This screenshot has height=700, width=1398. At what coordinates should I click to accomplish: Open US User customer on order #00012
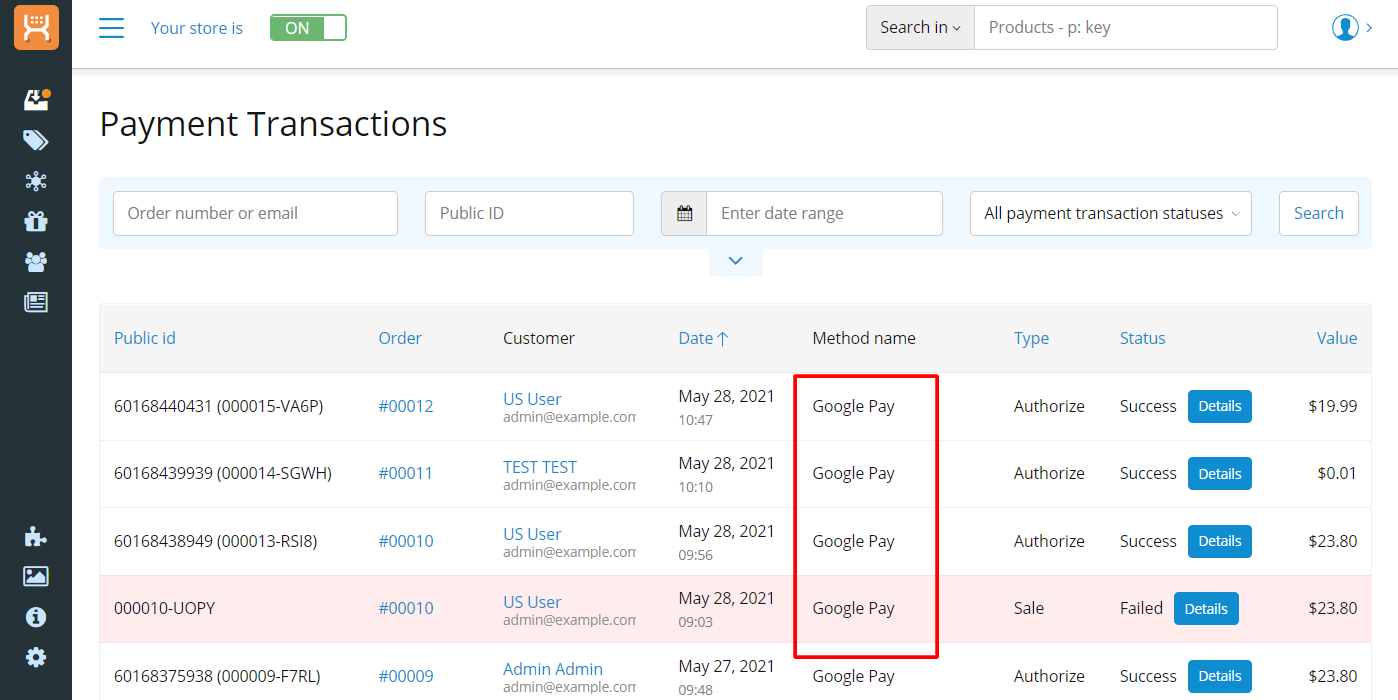[x=532, y=399]
